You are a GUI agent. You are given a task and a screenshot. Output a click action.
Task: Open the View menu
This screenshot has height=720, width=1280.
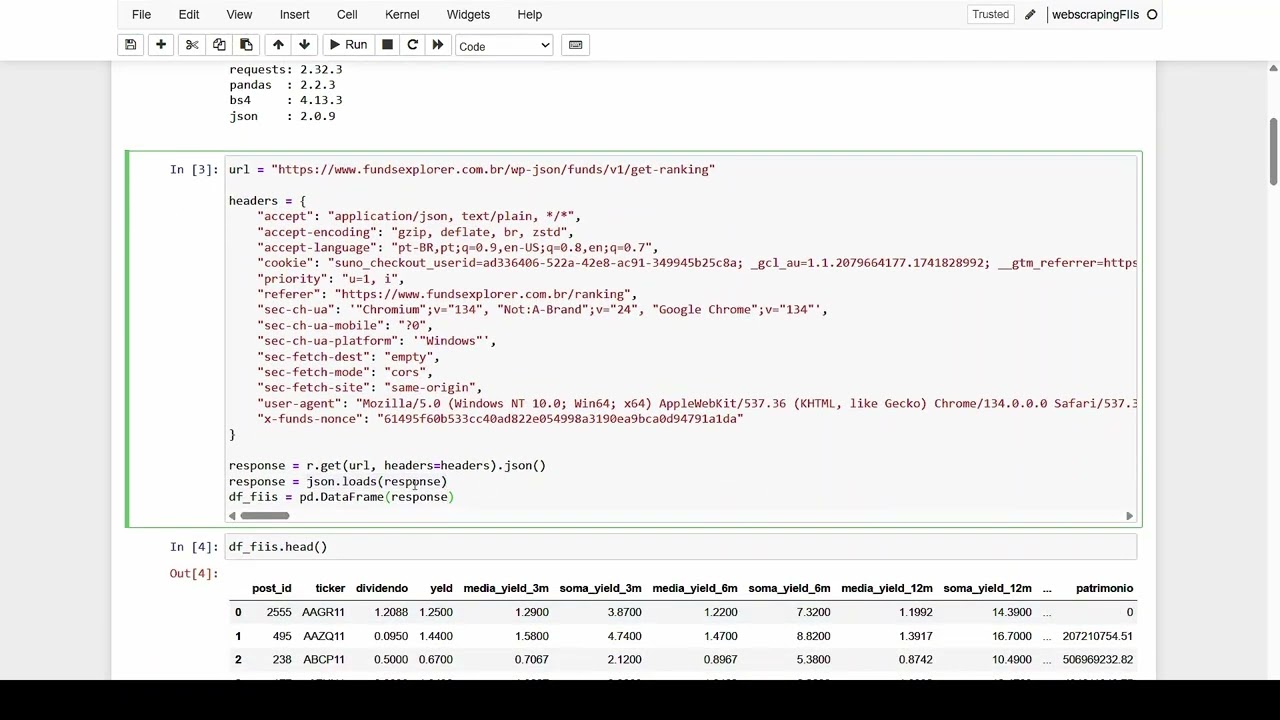pyautogui.click(x=239, y=14)
